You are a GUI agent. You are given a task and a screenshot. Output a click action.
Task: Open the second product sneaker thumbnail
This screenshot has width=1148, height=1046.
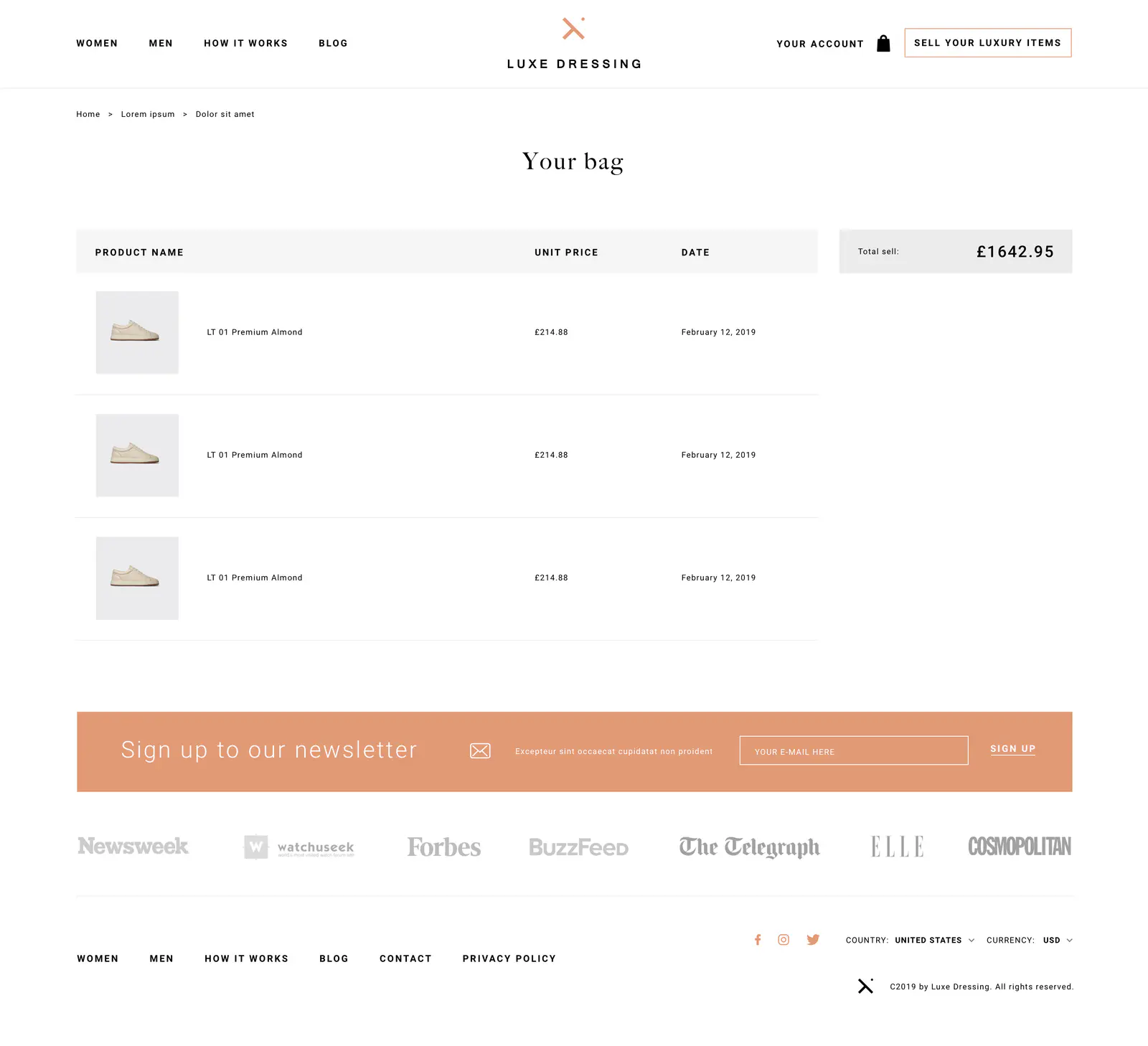(x=137, y=455)
